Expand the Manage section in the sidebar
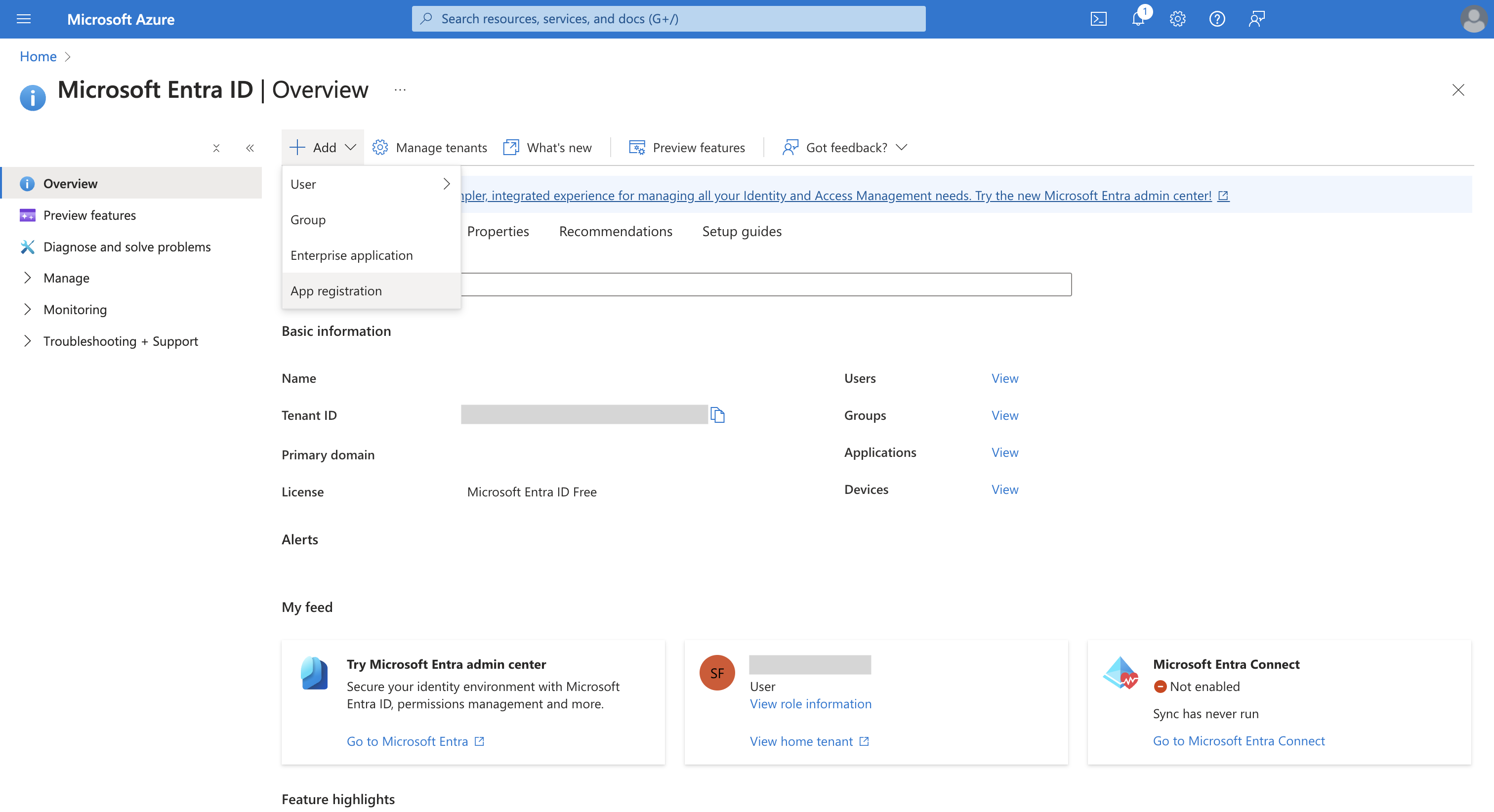The width and height of the screenshot is (1494, 812). click(x=66, y=278)
